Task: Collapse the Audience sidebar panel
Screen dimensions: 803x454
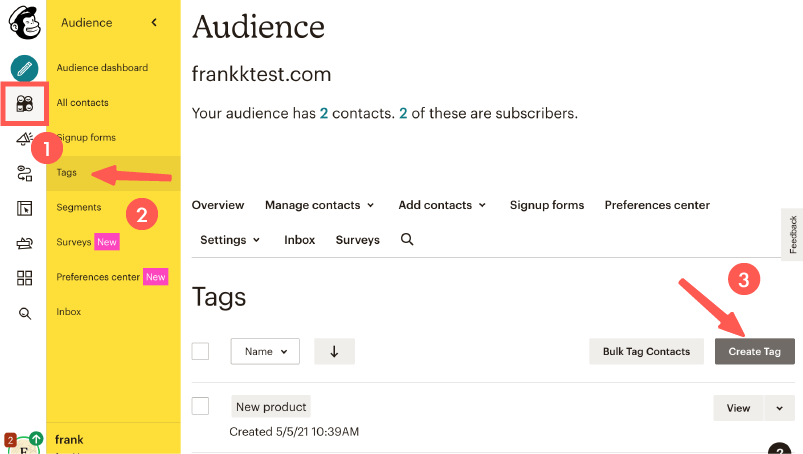Action: (154, 22)
